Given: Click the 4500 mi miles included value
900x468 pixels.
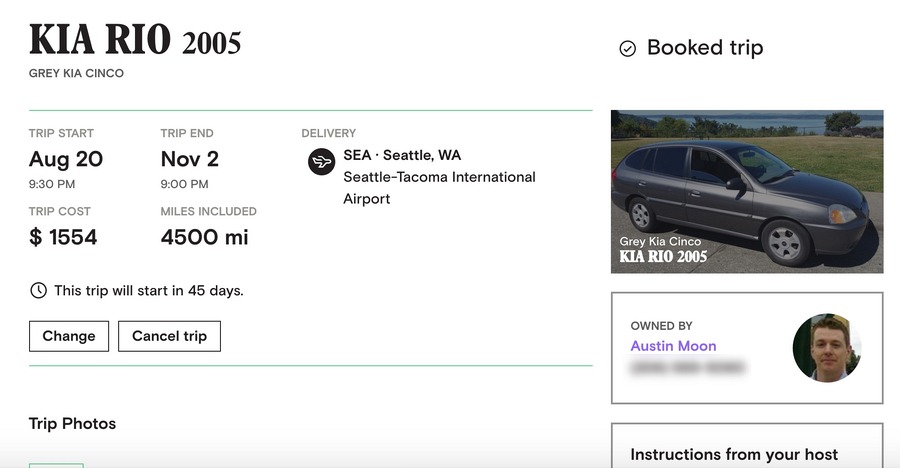Looking at the screenshot, I should pyautogui.click(x=204, y=237).
